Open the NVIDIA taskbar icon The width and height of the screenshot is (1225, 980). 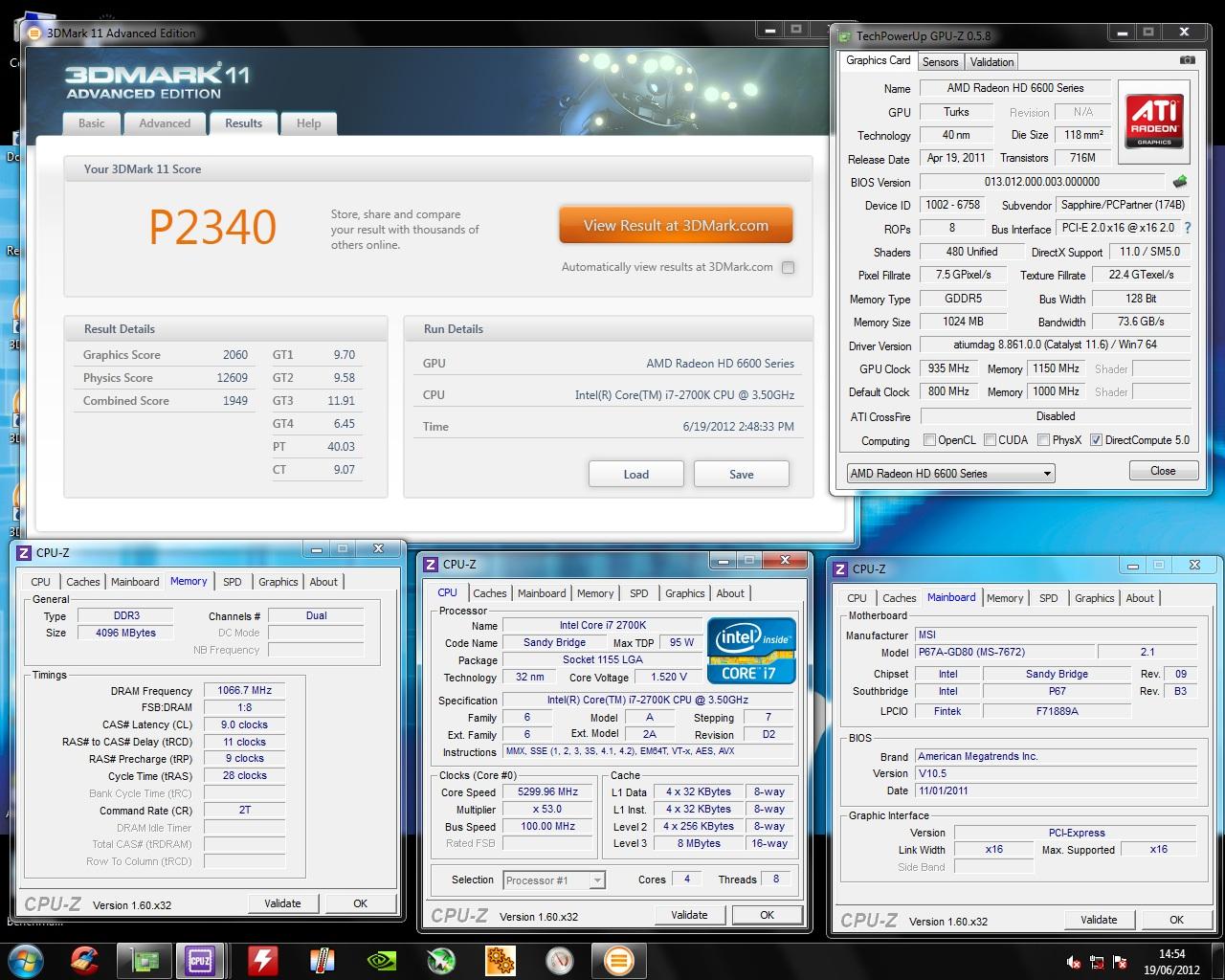click(382, 960)
